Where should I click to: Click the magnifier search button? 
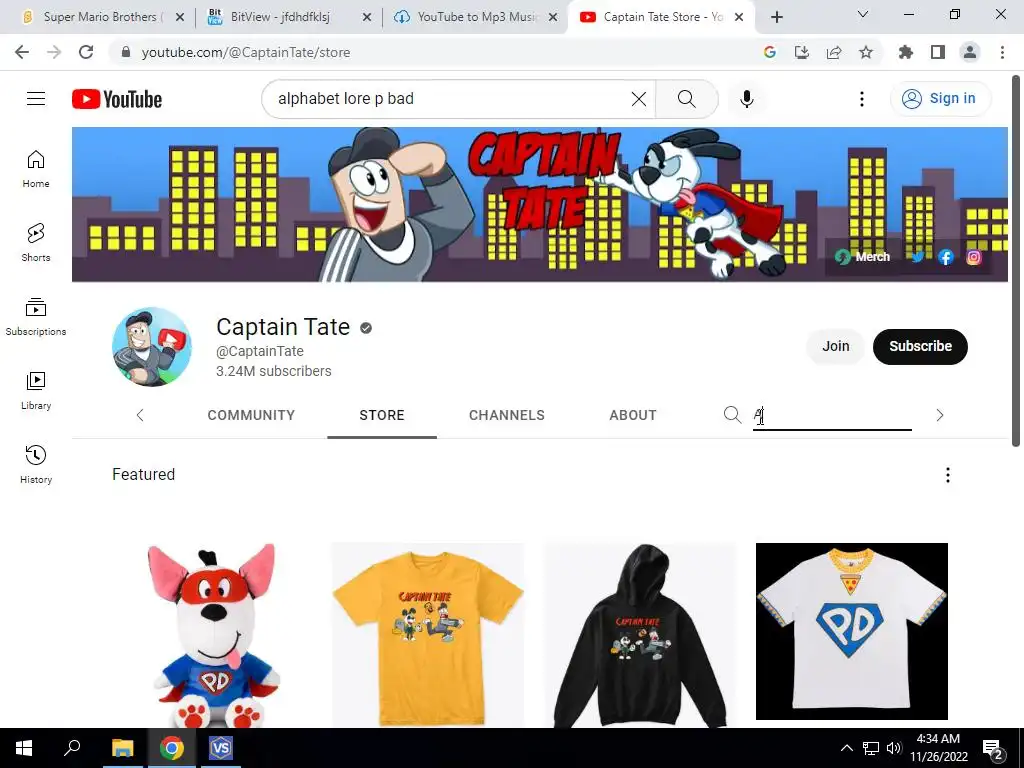coord(686,99)
